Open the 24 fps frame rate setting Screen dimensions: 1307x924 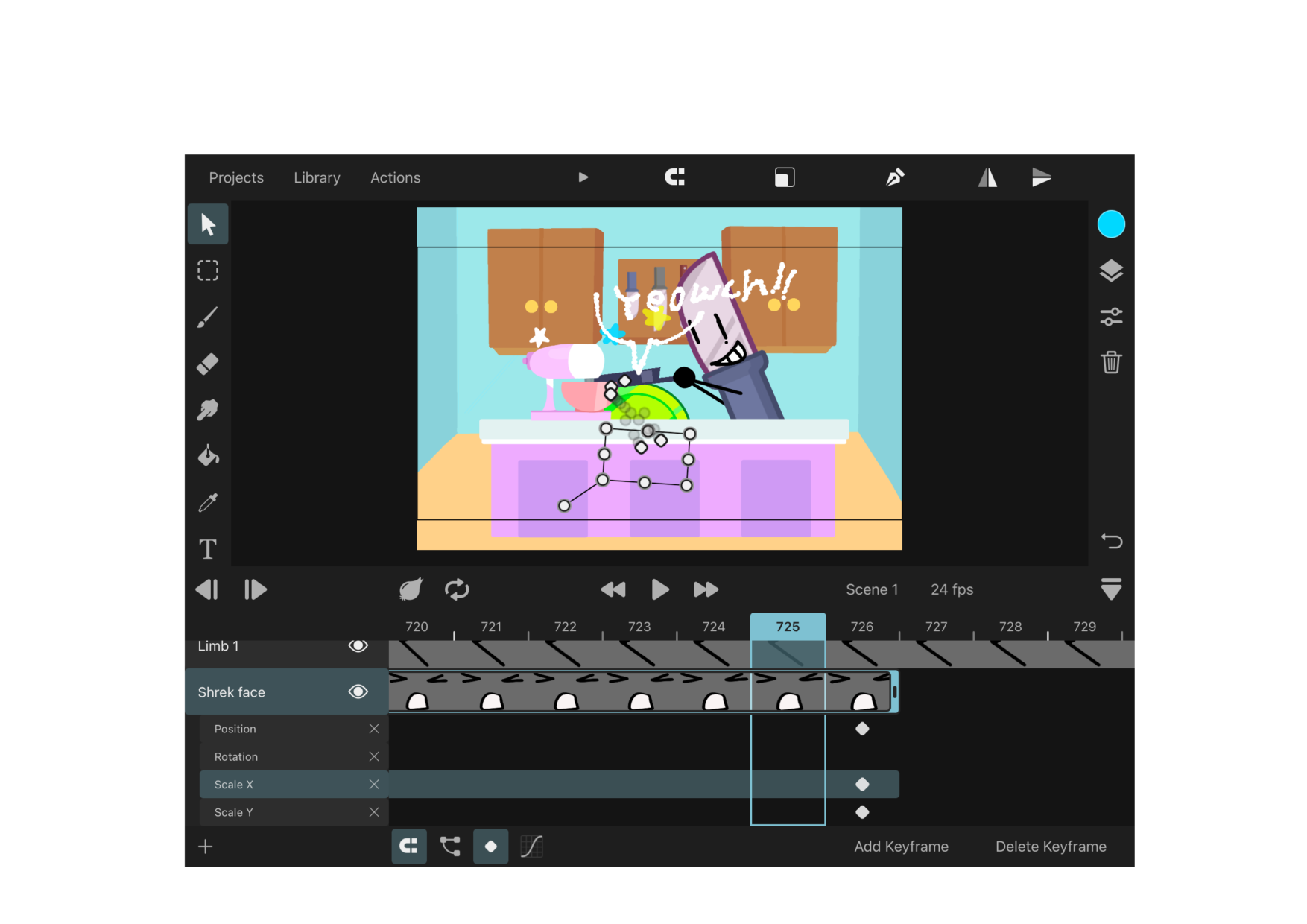952,589
